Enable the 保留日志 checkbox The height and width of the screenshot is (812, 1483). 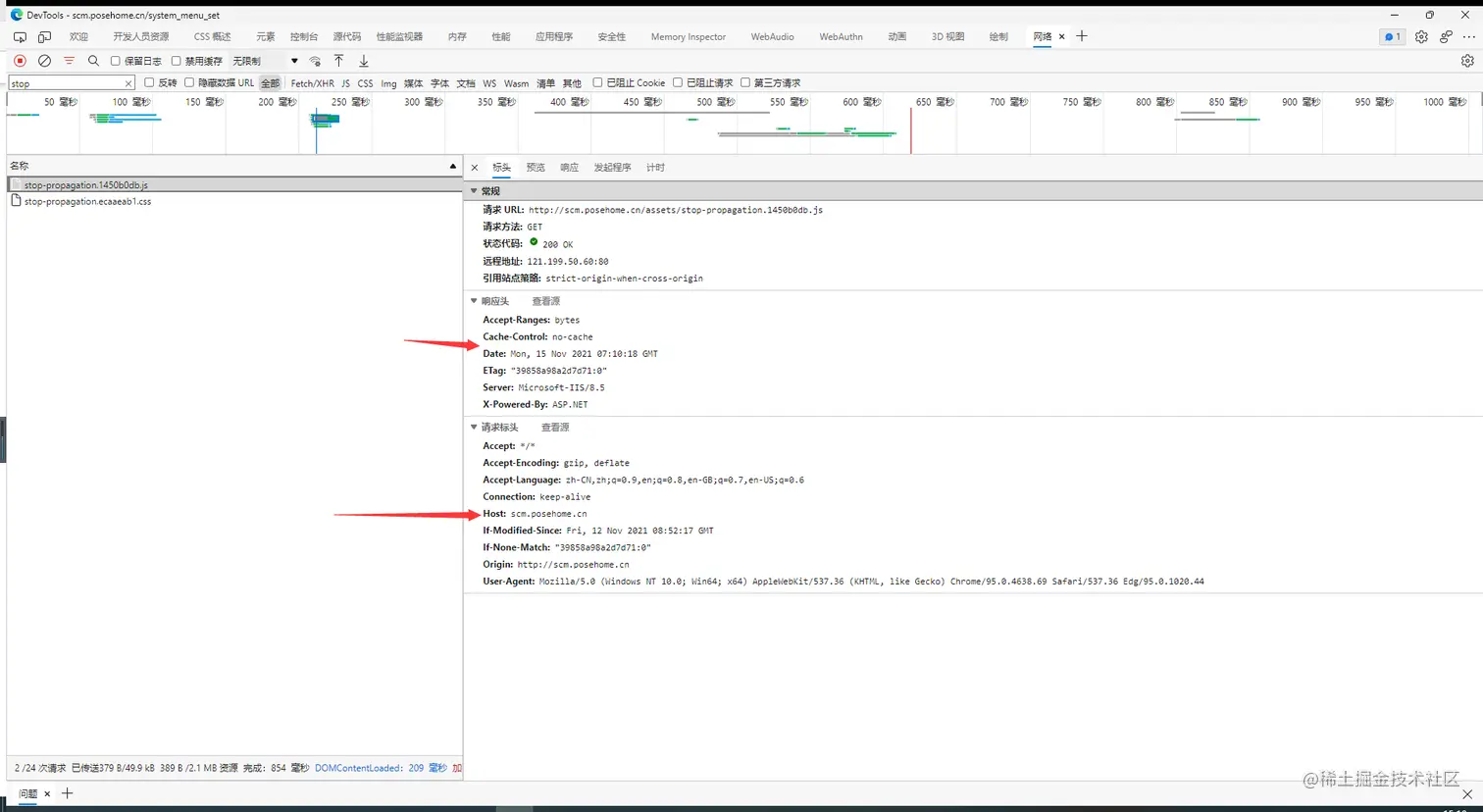(115, 61)
